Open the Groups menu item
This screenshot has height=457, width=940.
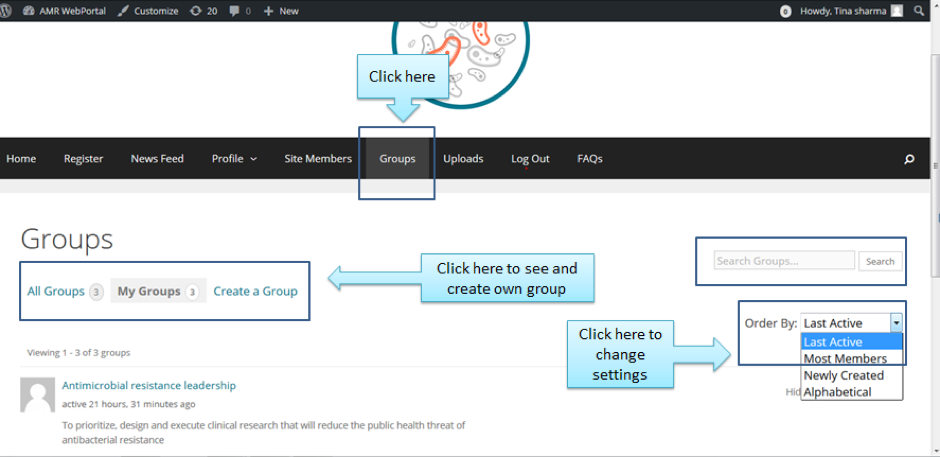[x=397, y=158]
